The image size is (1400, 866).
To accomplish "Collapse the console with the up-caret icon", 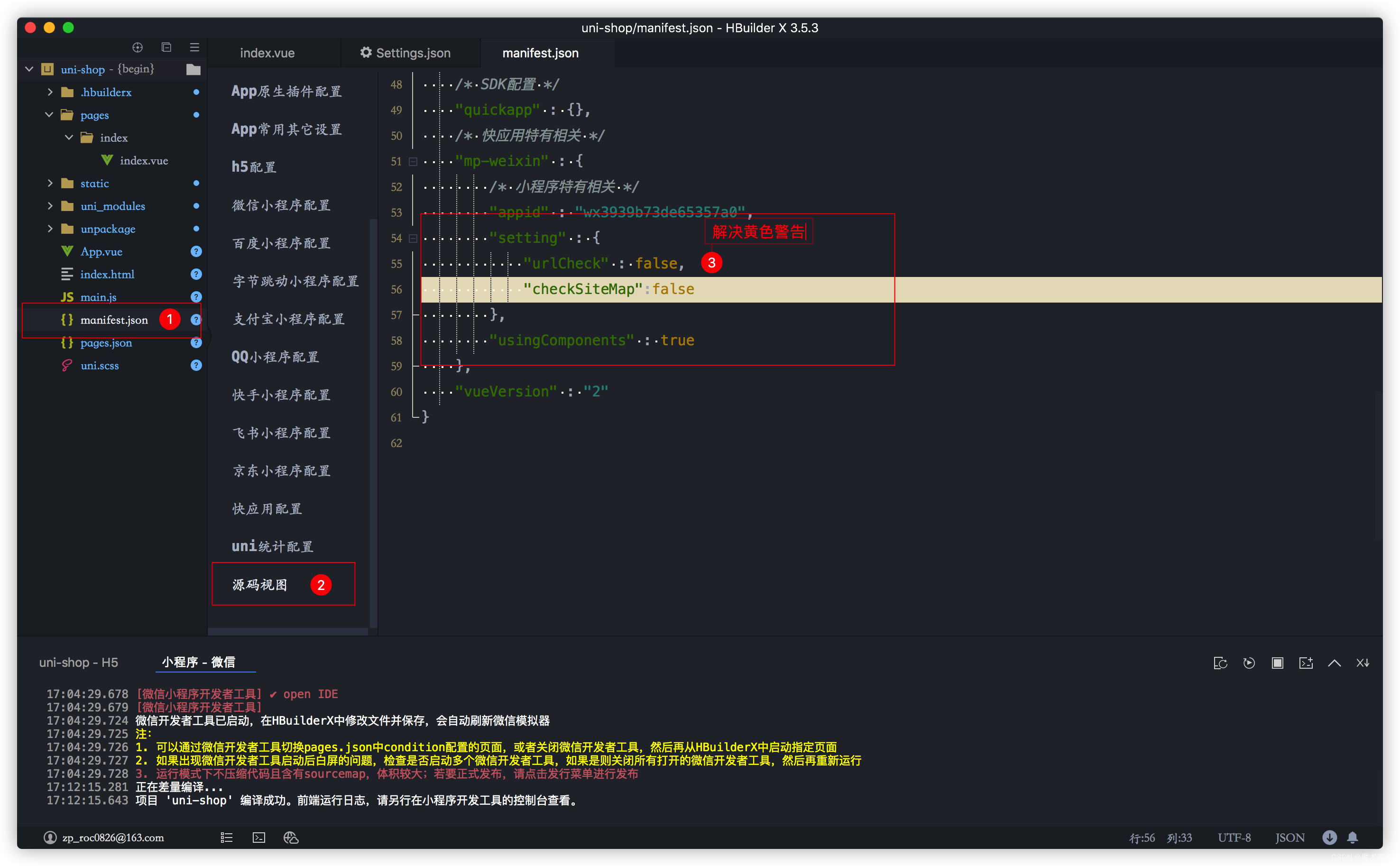I will 1334,663.
